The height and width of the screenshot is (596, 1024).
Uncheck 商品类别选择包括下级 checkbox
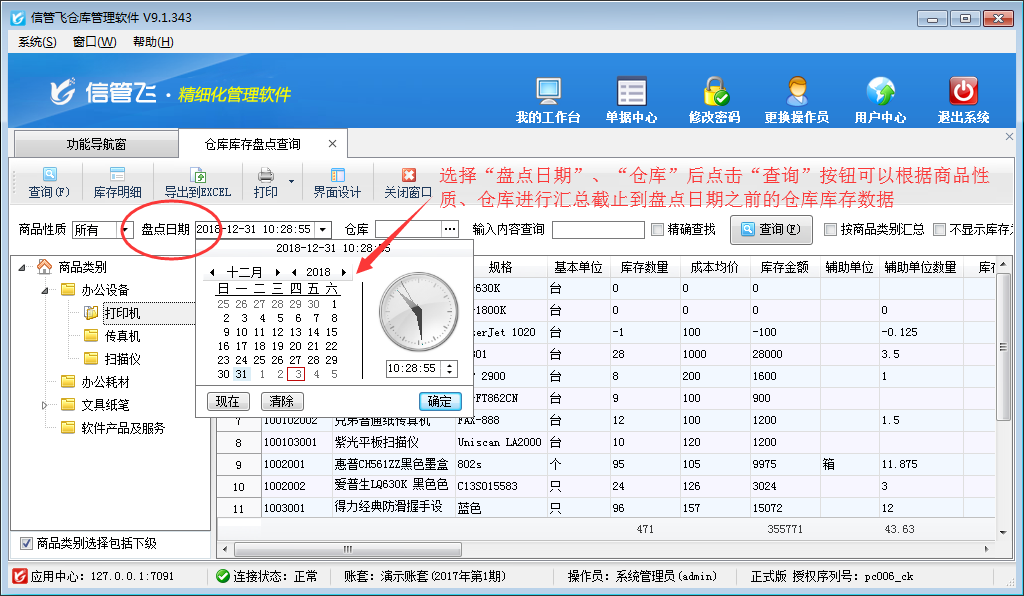click(x=26, y=544)
